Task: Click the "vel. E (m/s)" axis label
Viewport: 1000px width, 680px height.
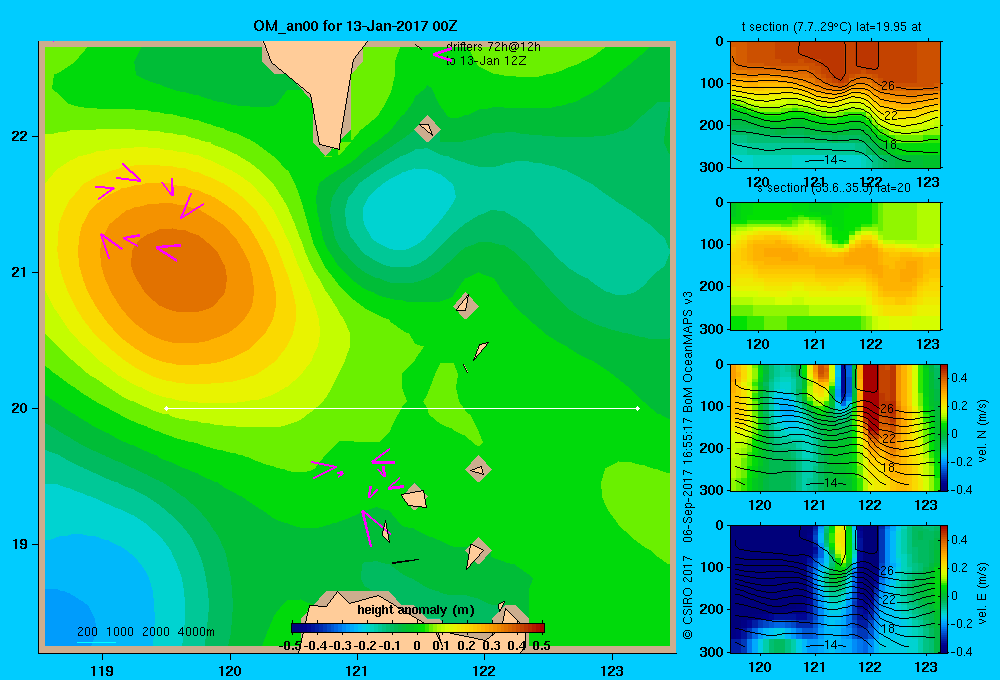Action: (983, 593)
